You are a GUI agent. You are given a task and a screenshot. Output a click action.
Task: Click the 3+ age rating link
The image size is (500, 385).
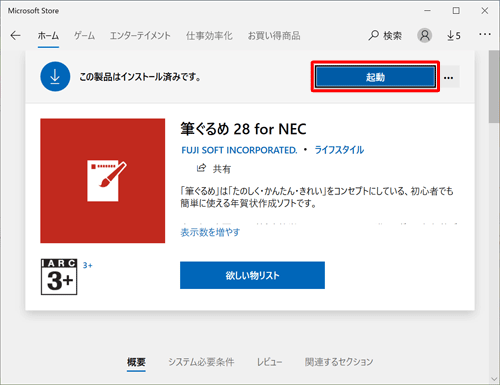88,265
